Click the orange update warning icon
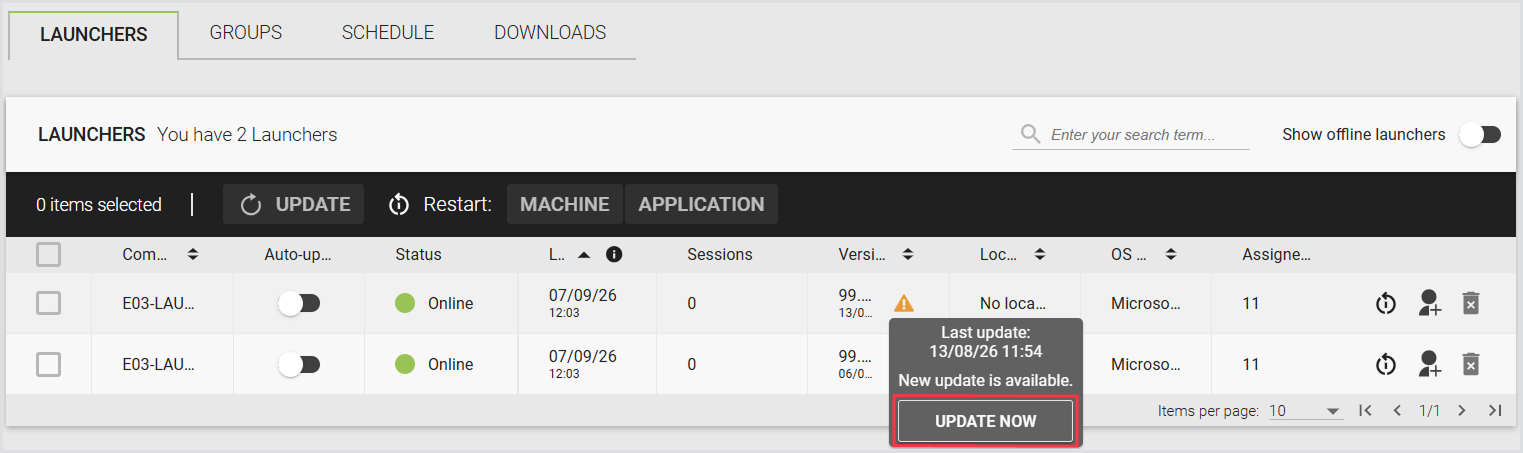1523x453 pixels. pyautogui.click(x=904, y=303)
